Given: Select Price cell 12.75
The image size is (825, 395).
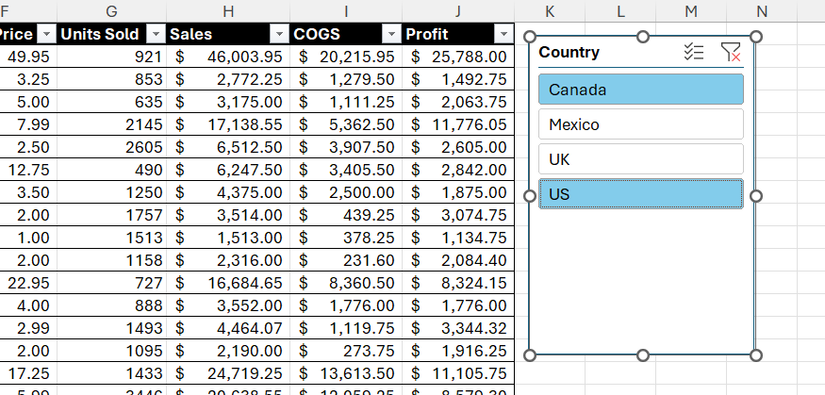Looking at the screenshot, I should pyautogui.click(x=28, y=170).
